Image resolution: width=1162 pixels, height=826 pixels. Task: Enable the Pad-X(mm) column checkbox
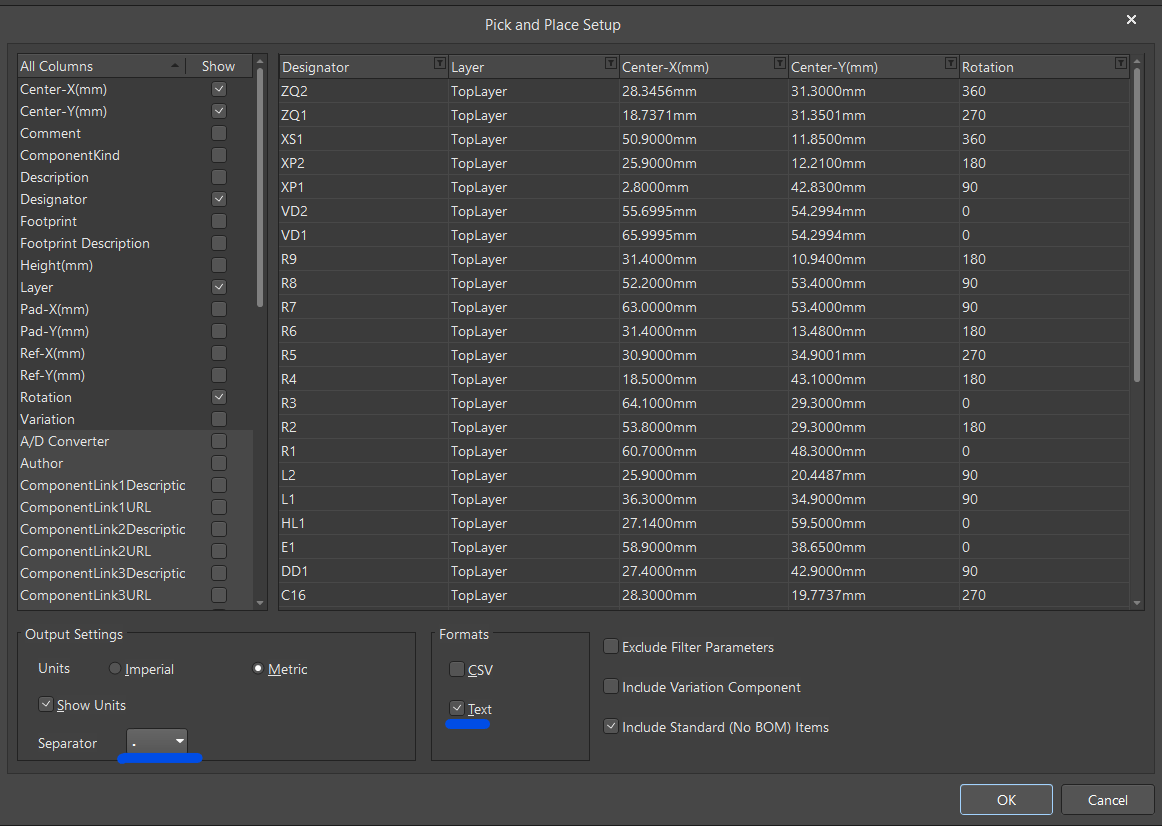219,309
